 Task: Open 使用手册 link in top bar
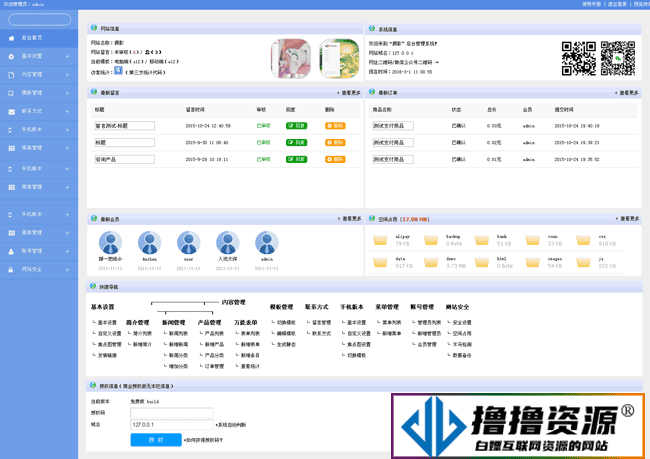pos(592,4)
